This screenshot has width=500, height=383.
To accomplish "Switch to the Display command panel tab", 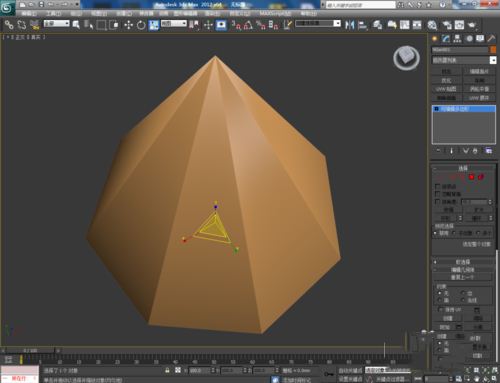I will point(480,39).
